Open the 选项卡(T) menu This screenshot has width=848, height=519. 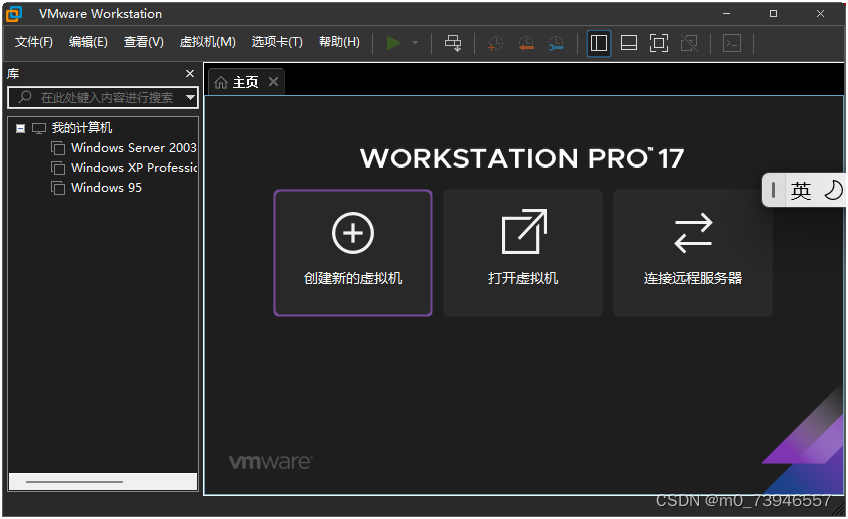(x=277, y=42)
